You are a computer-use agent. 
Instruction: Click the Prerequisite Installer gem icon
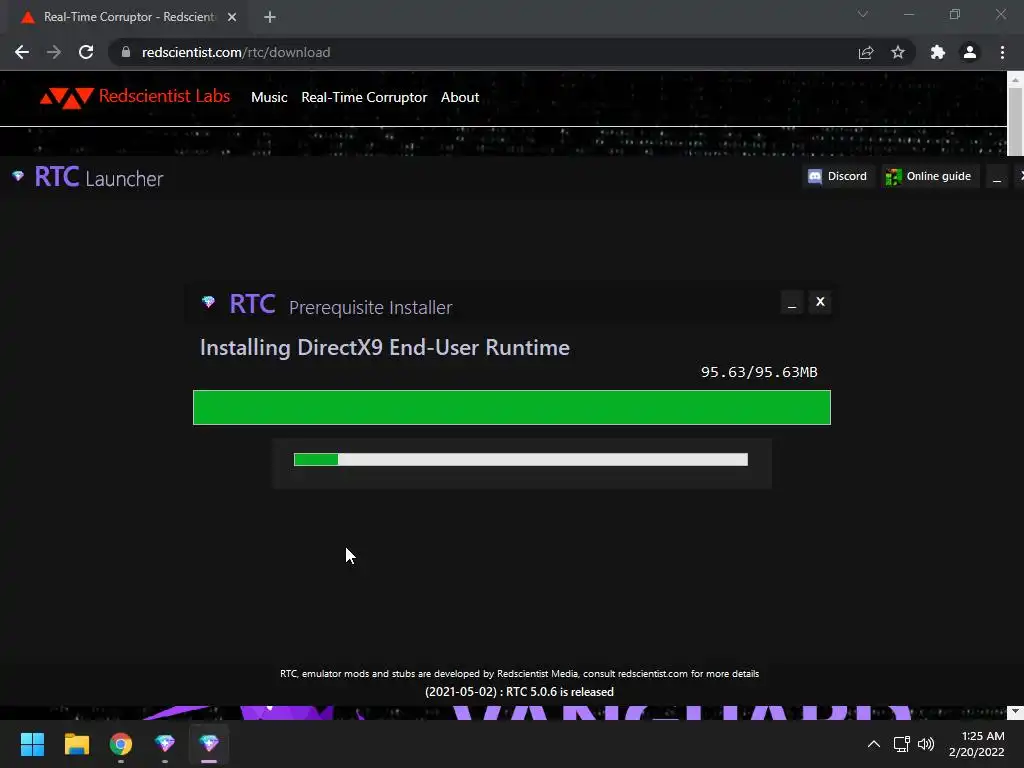[208, 302]
